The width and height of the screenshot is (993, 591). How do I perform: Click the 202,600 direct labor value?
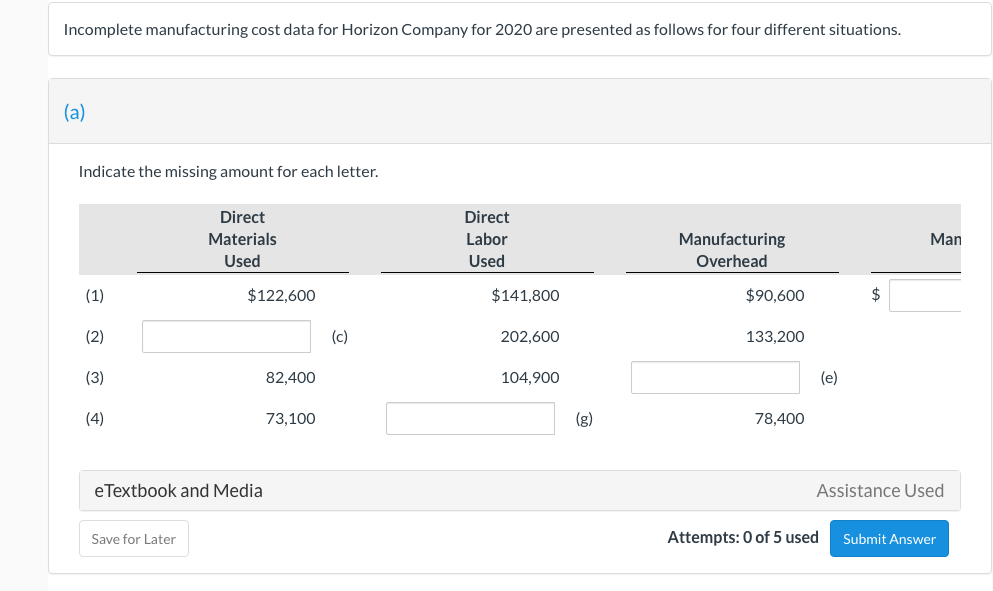[530, 337]
